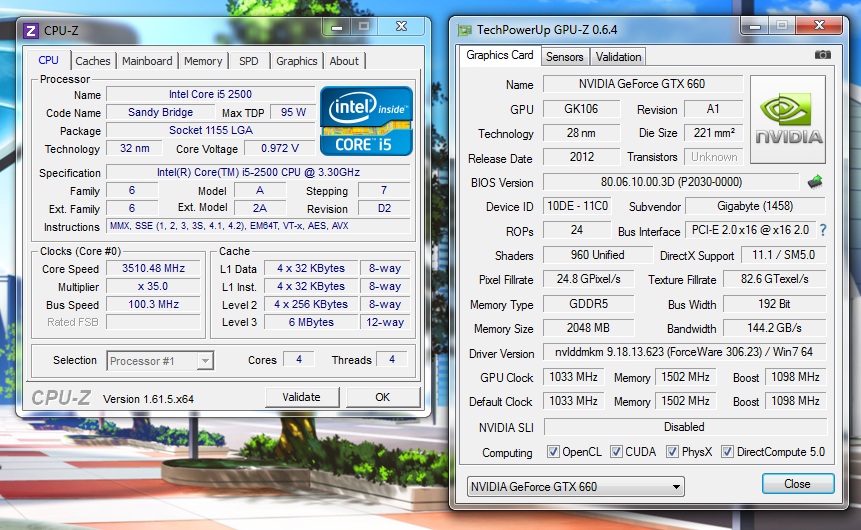Toggle the DirectCompute 5.0 checkbox
Image resolution: width=861 pixels, height=530 pixels.
(x=727, y=451)
